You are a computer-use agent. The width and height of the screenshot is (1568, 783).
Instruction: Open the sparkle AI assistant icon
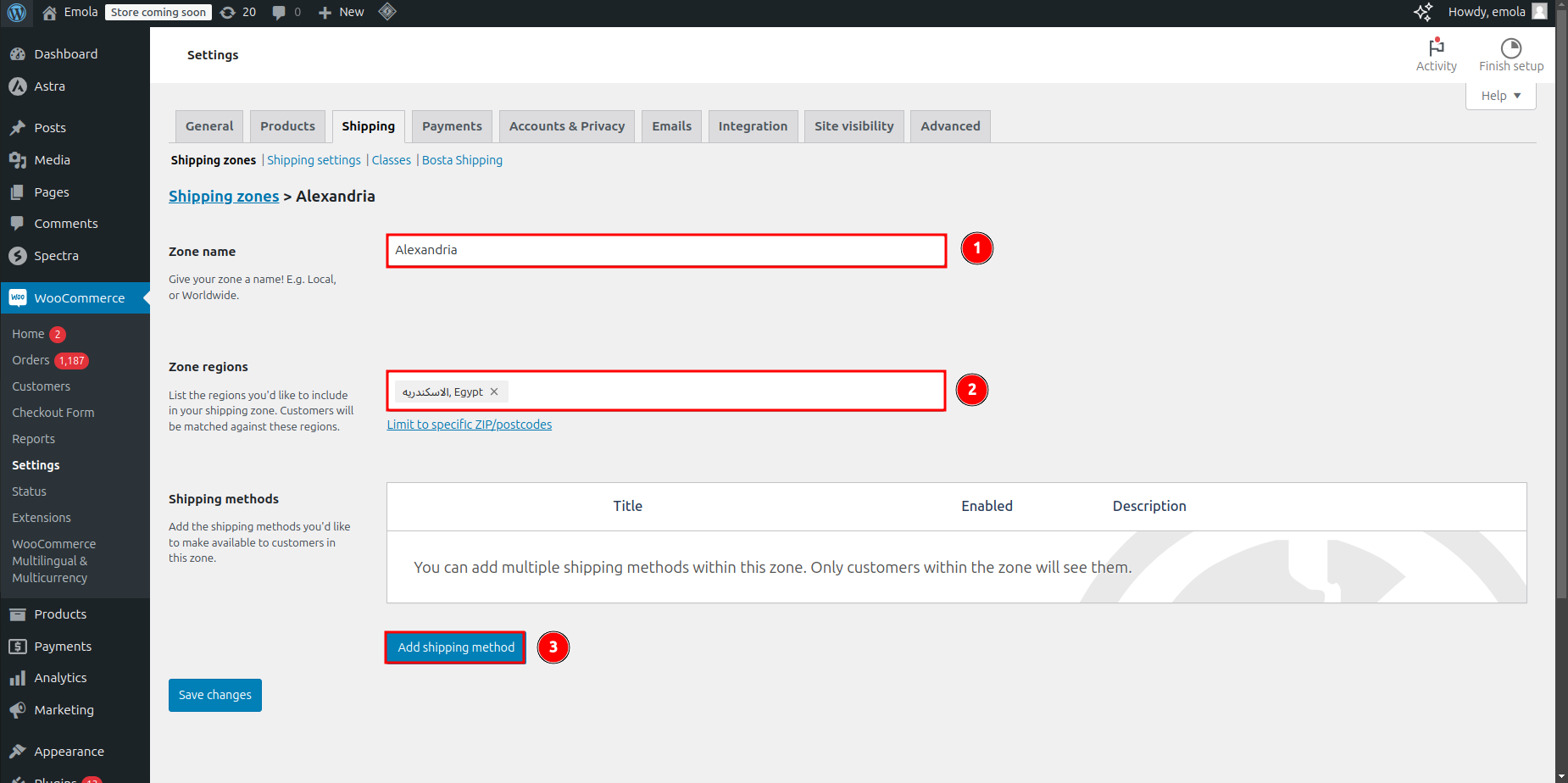point(1423,12)
